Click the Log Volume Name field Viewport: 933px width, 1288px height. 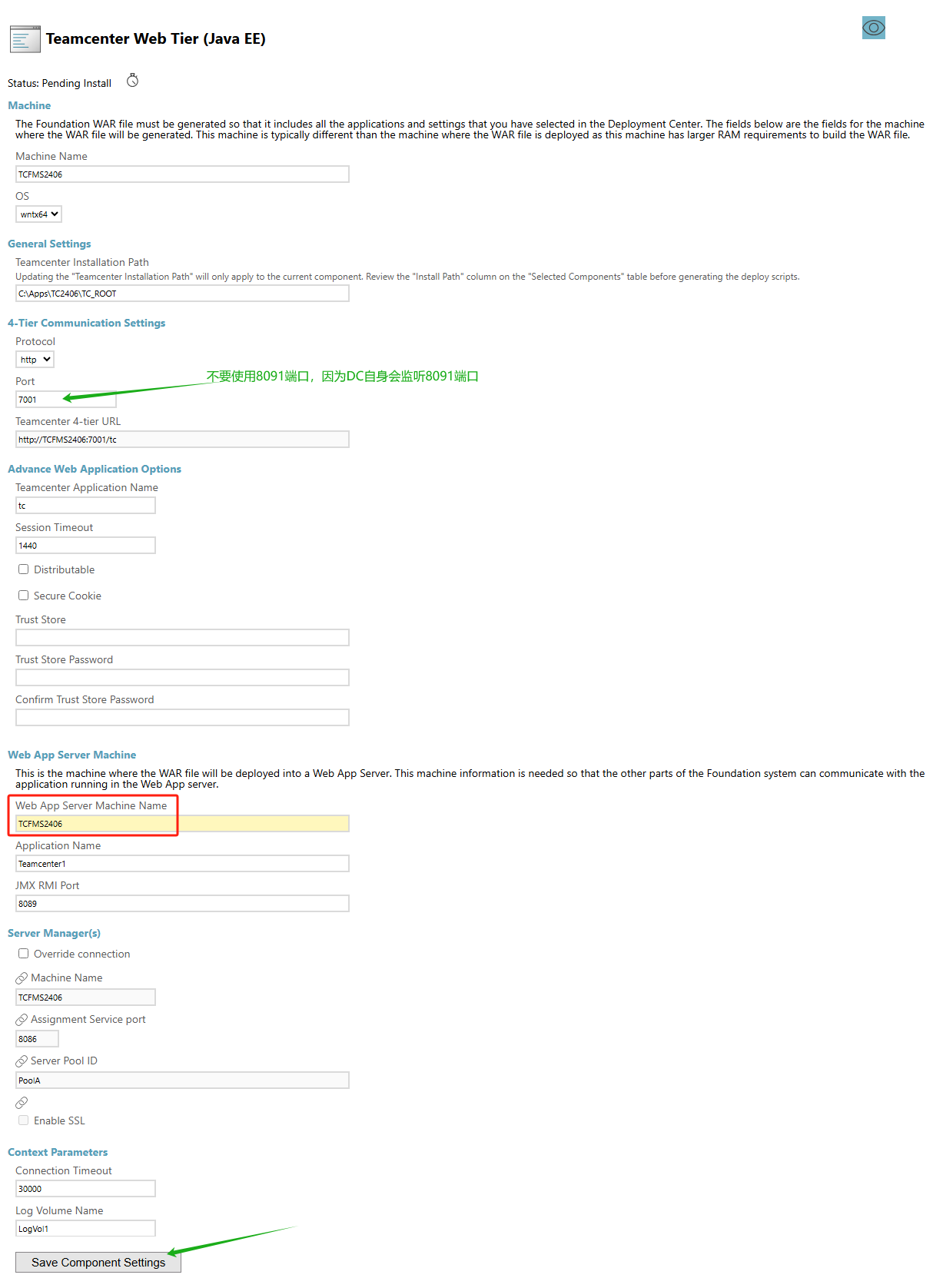(85, 1229)
